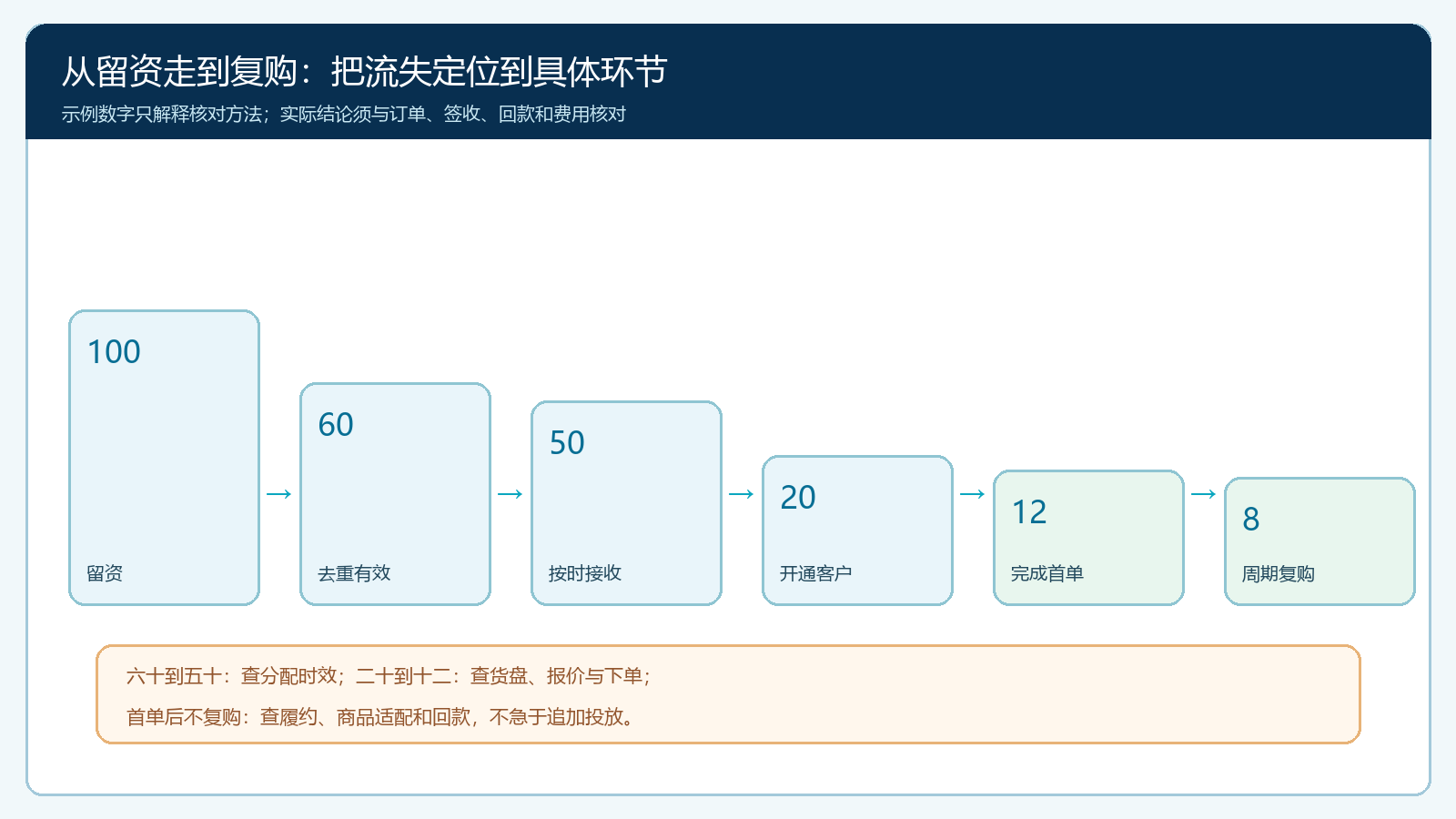Click the arrow between 完成首单 and 周期复购
Screen dimensions: 1456x819
tap(1204, 494)
